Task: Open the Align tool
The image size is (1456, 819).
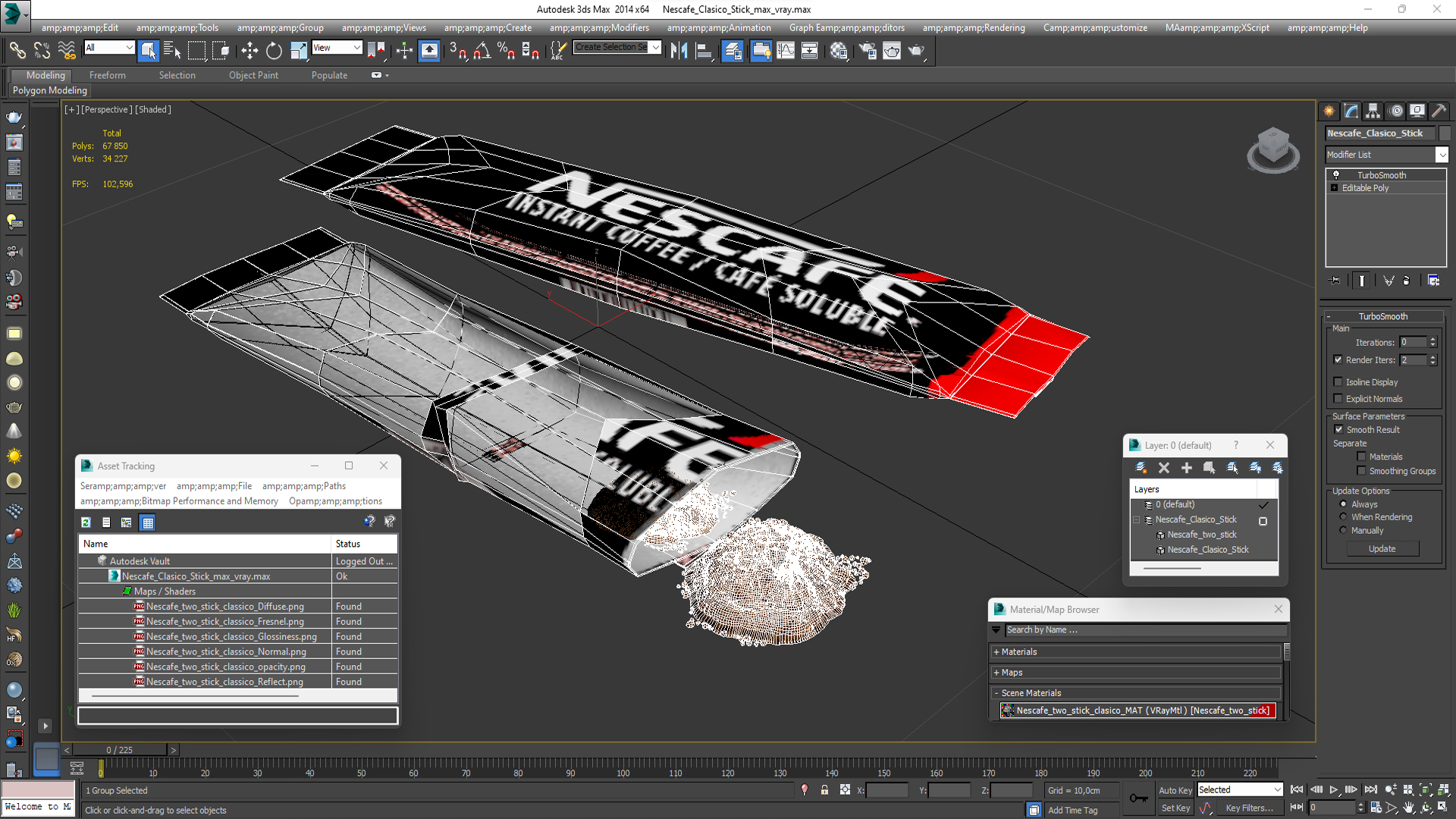Action: [x=704, y=51]
